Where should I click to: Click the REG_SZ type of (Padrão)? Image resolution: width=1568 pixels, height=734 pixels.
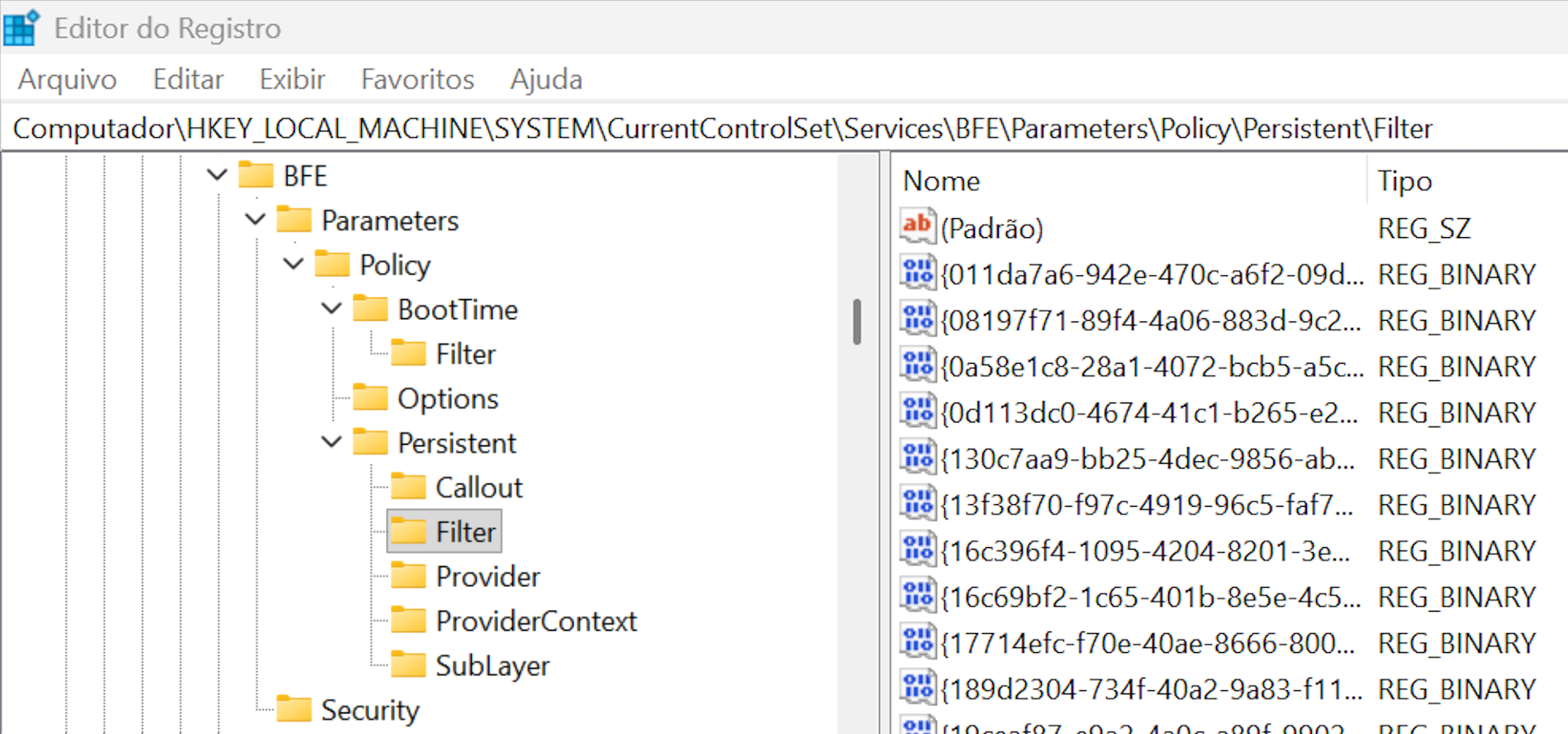(1424, 229)
